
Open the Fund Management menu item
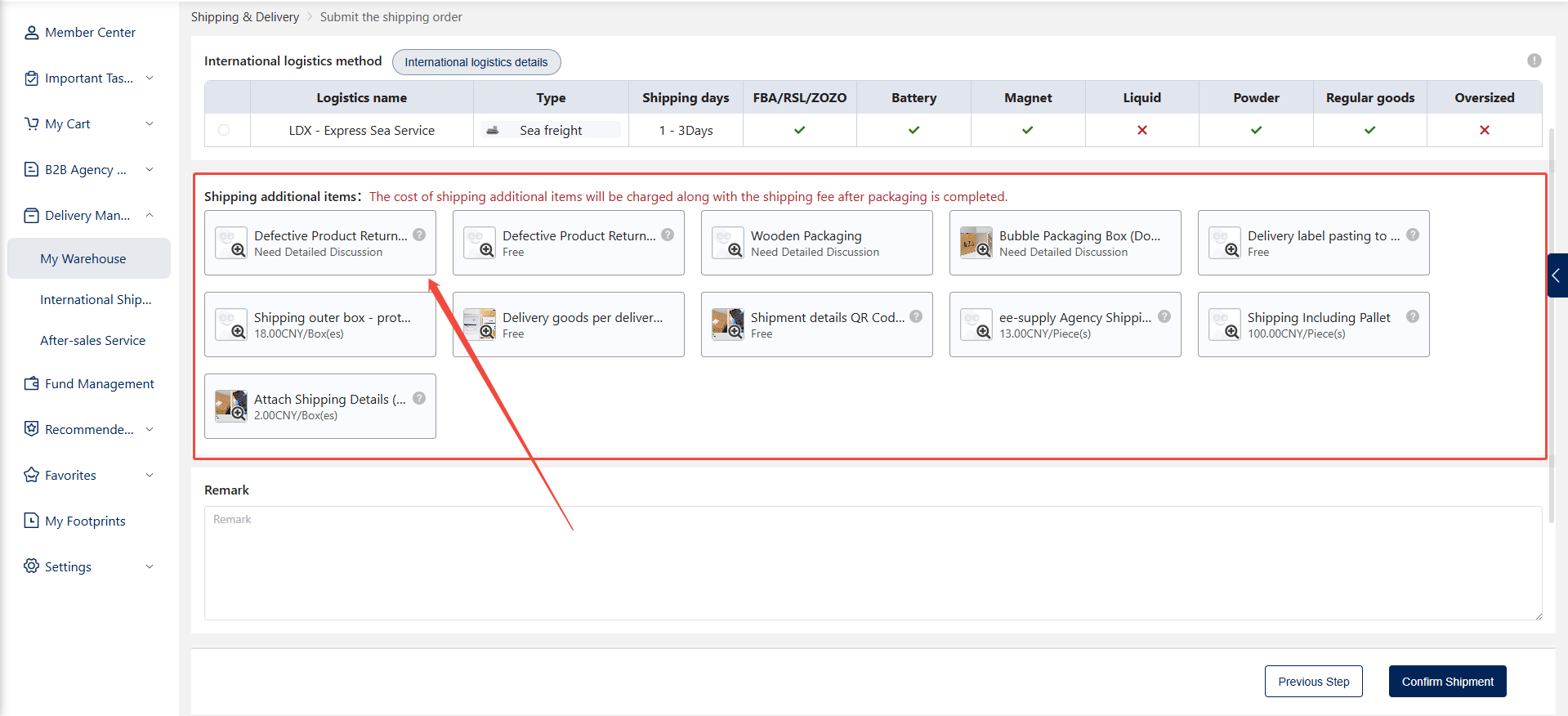pyautogui.click(x=89, y=383)
